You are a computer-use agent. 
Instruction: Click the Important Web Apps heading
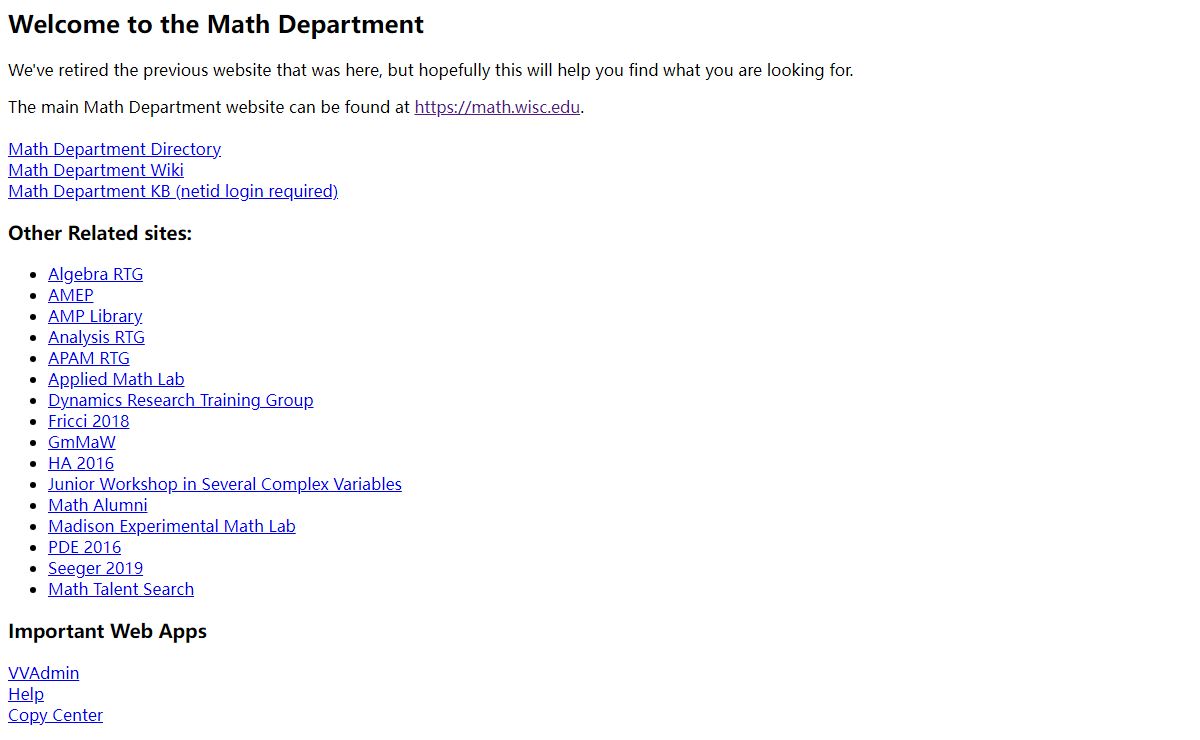click(107, 631)
